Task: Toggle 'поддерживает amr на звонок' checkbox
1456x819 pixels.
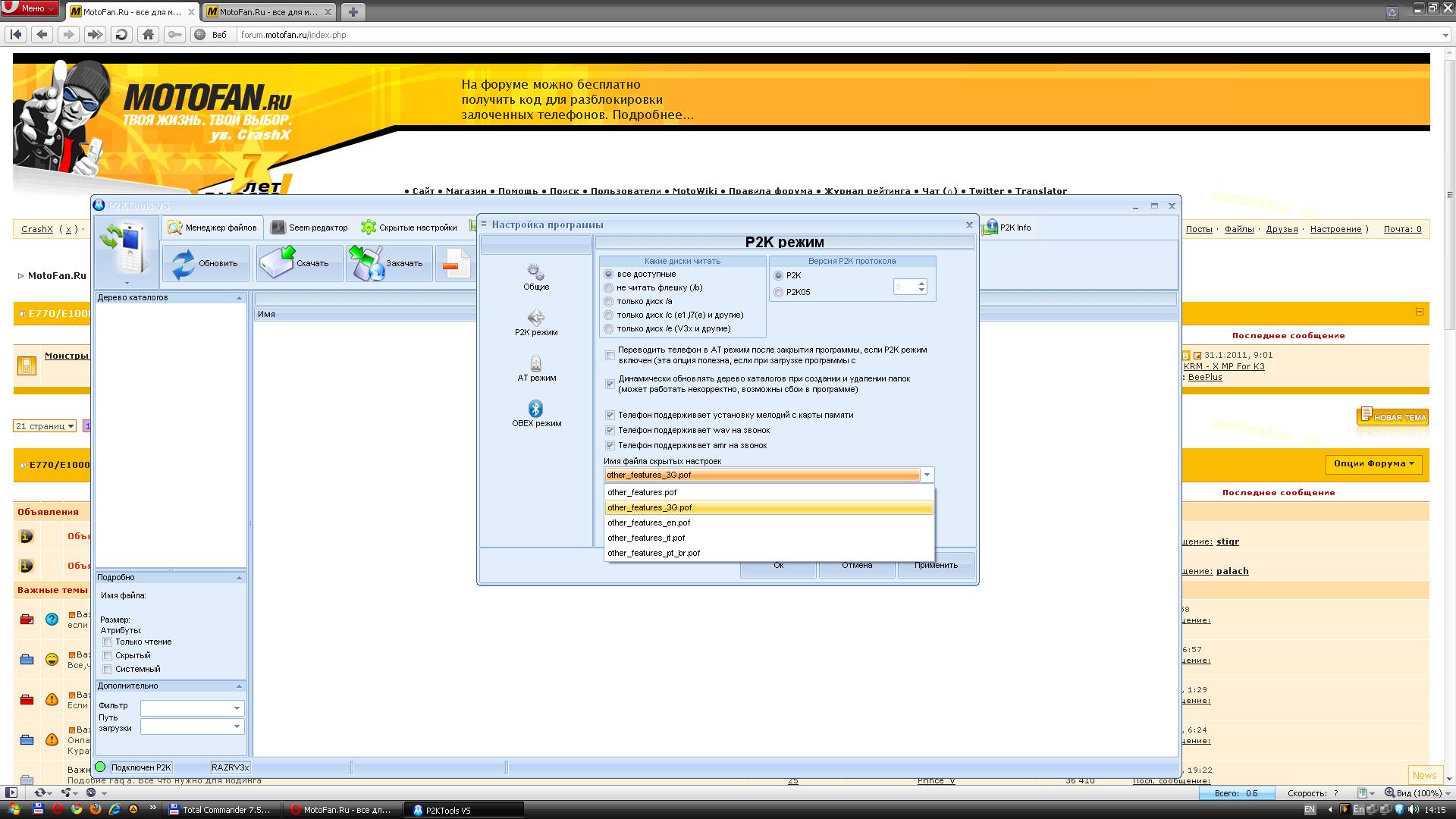Action: coord(610,445)
